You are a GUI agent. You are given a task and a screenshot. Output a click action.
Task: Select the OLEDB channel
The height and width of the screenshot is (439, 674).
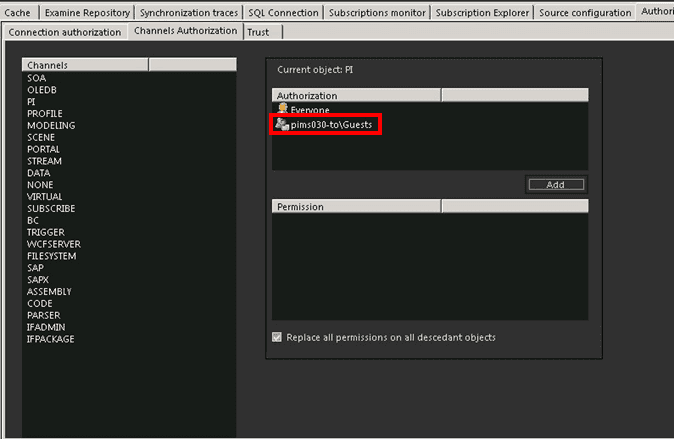pos(42,90)
